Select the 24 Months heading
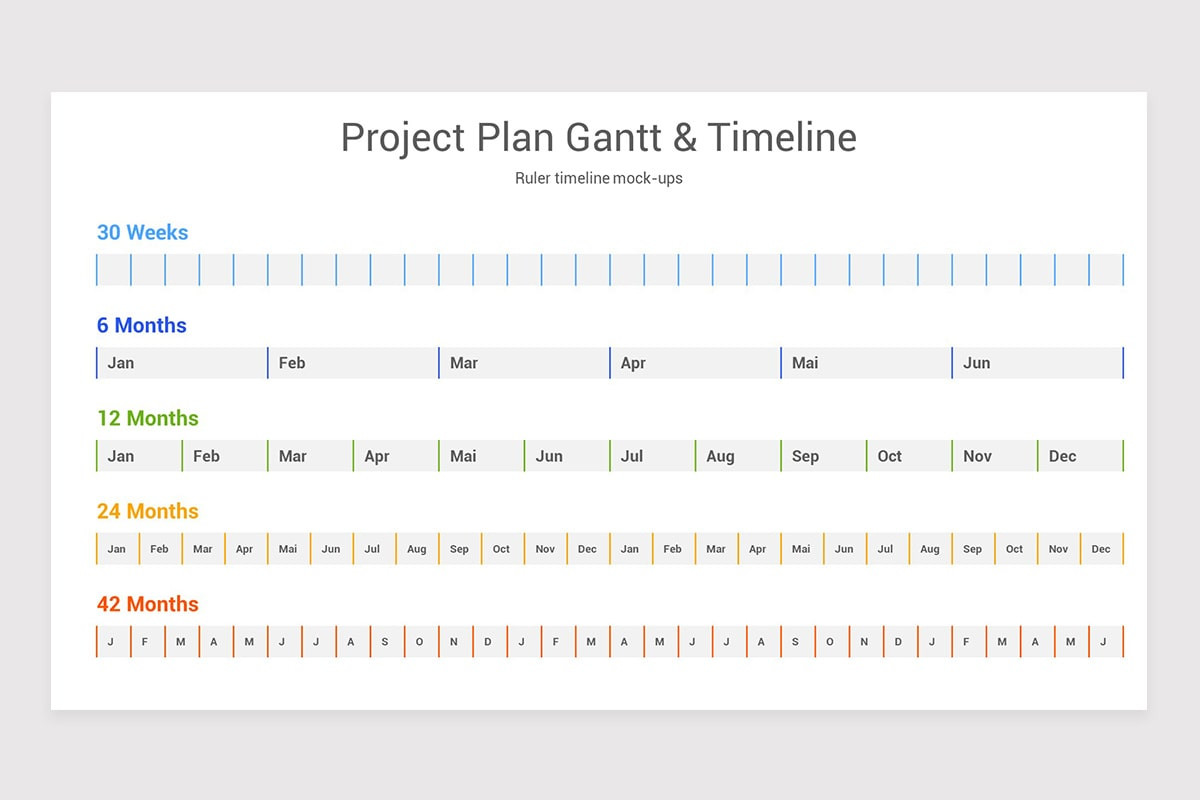The width and height of the screenshot is (1200, 800). pos(148,511)
